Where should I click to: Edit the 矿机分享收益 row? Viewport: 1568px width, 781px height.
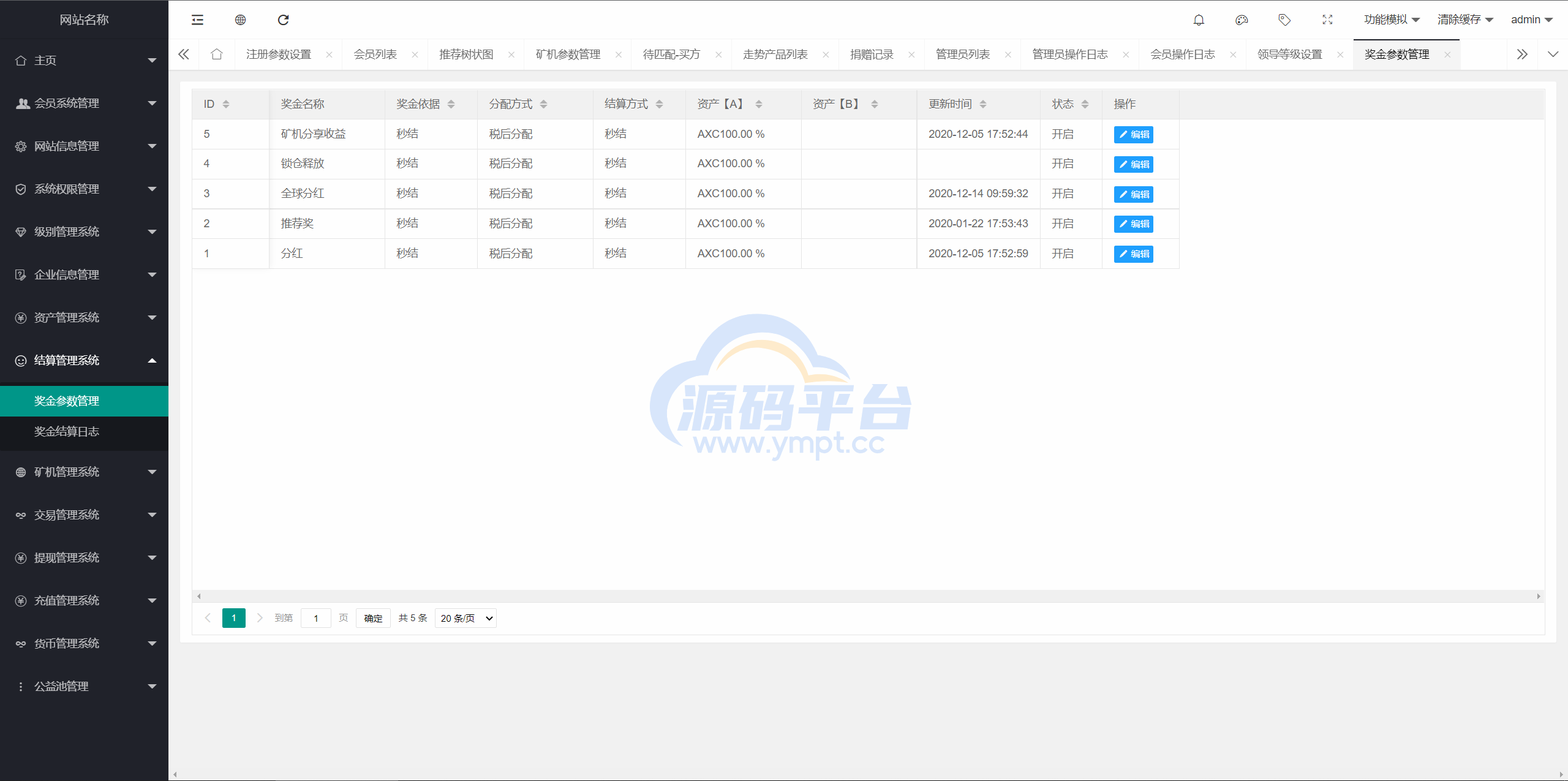point(1133,134)
